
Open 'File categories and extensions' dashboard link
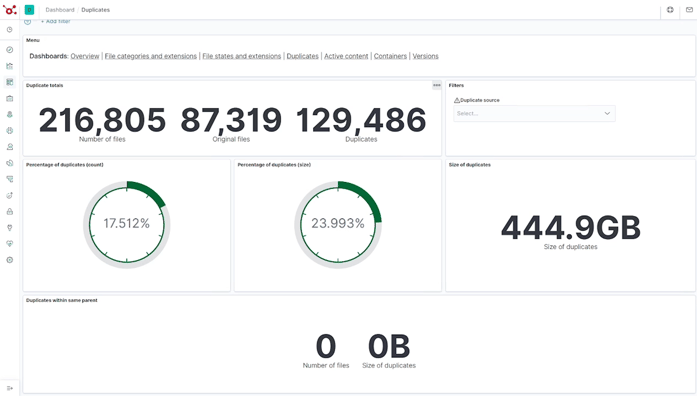click(151, 56)
